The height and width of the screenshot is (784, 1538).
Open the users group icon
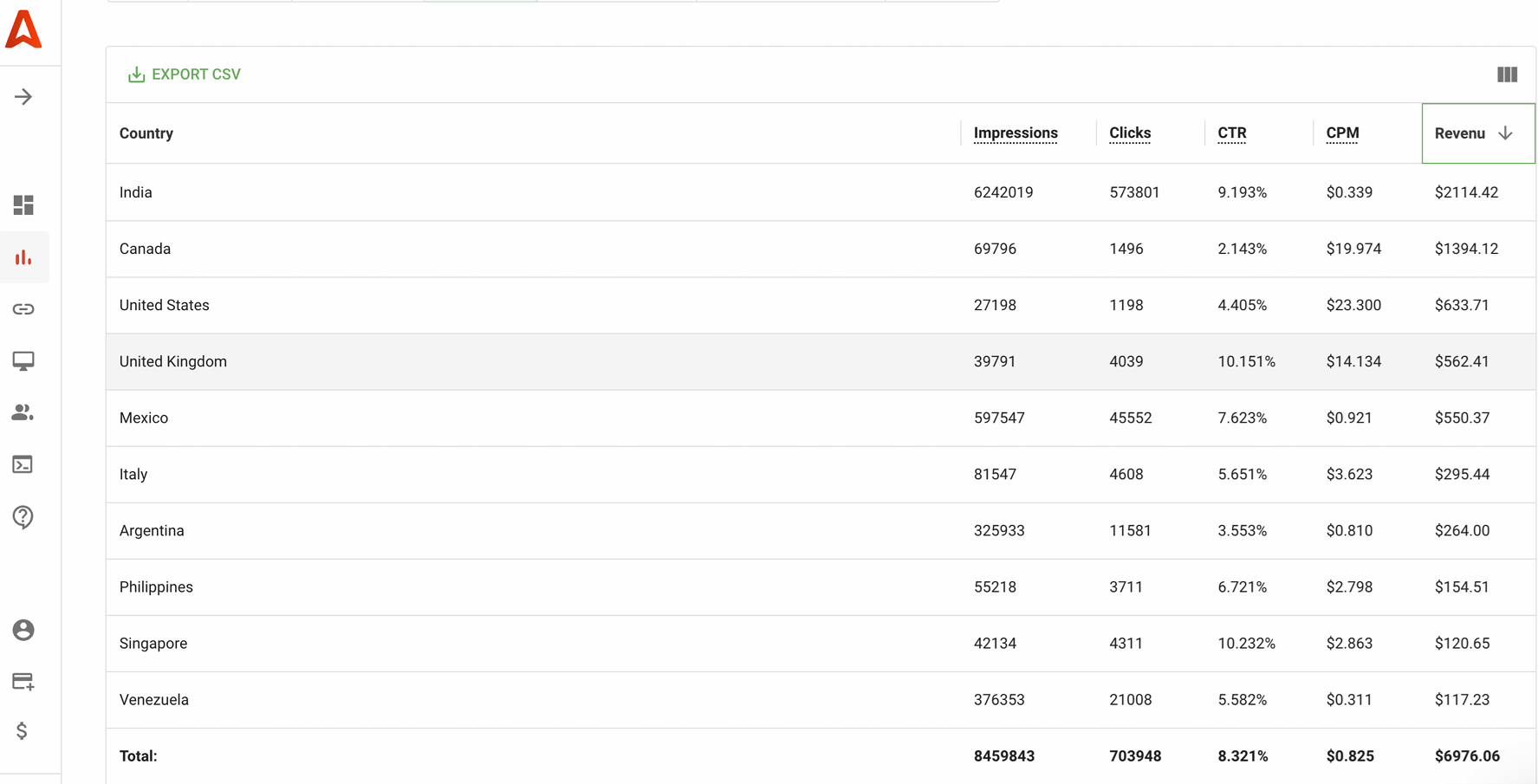(x=23, y=413)
